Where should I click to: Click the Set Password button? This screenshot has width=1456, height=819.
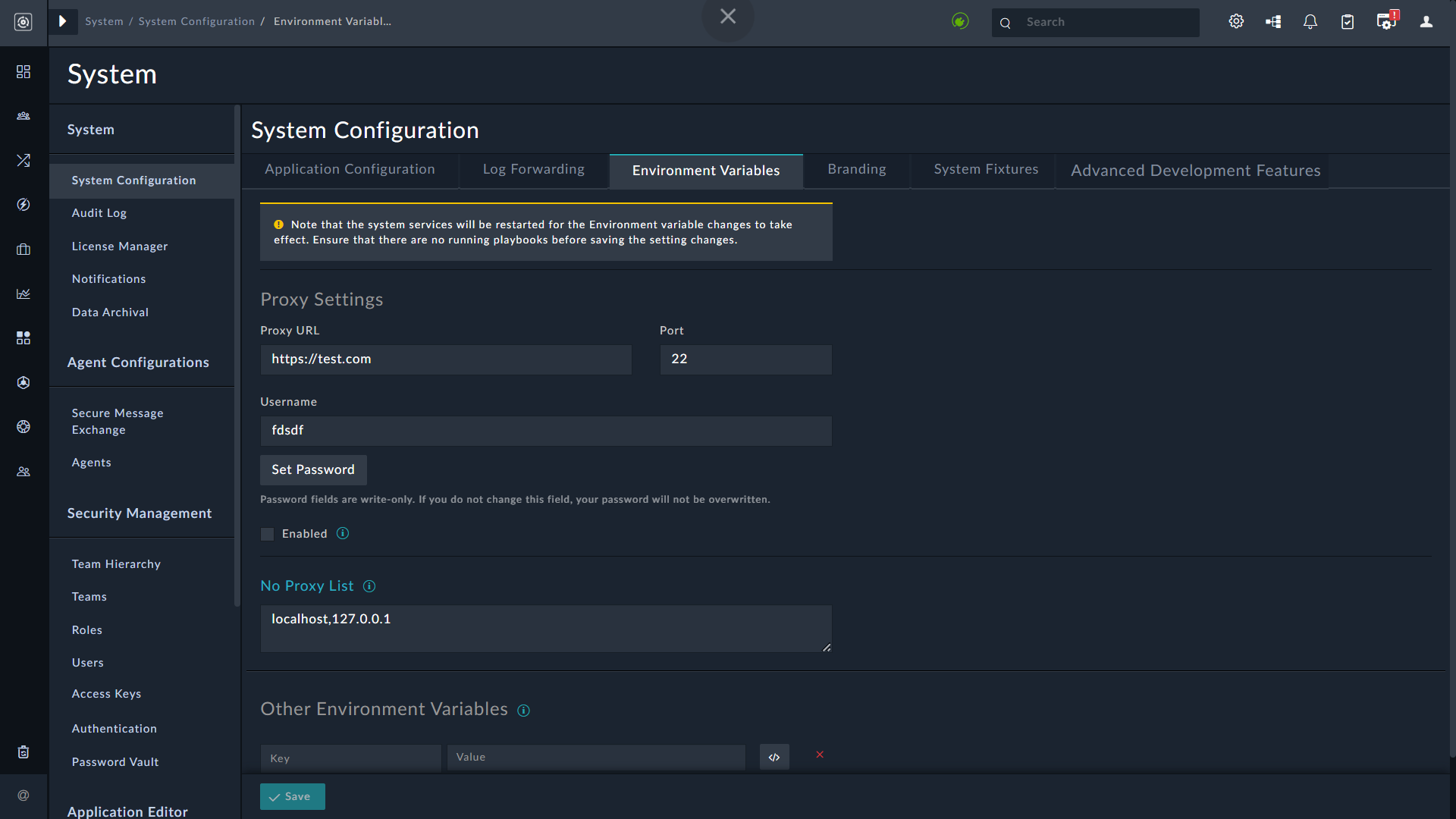pos(313,470)
